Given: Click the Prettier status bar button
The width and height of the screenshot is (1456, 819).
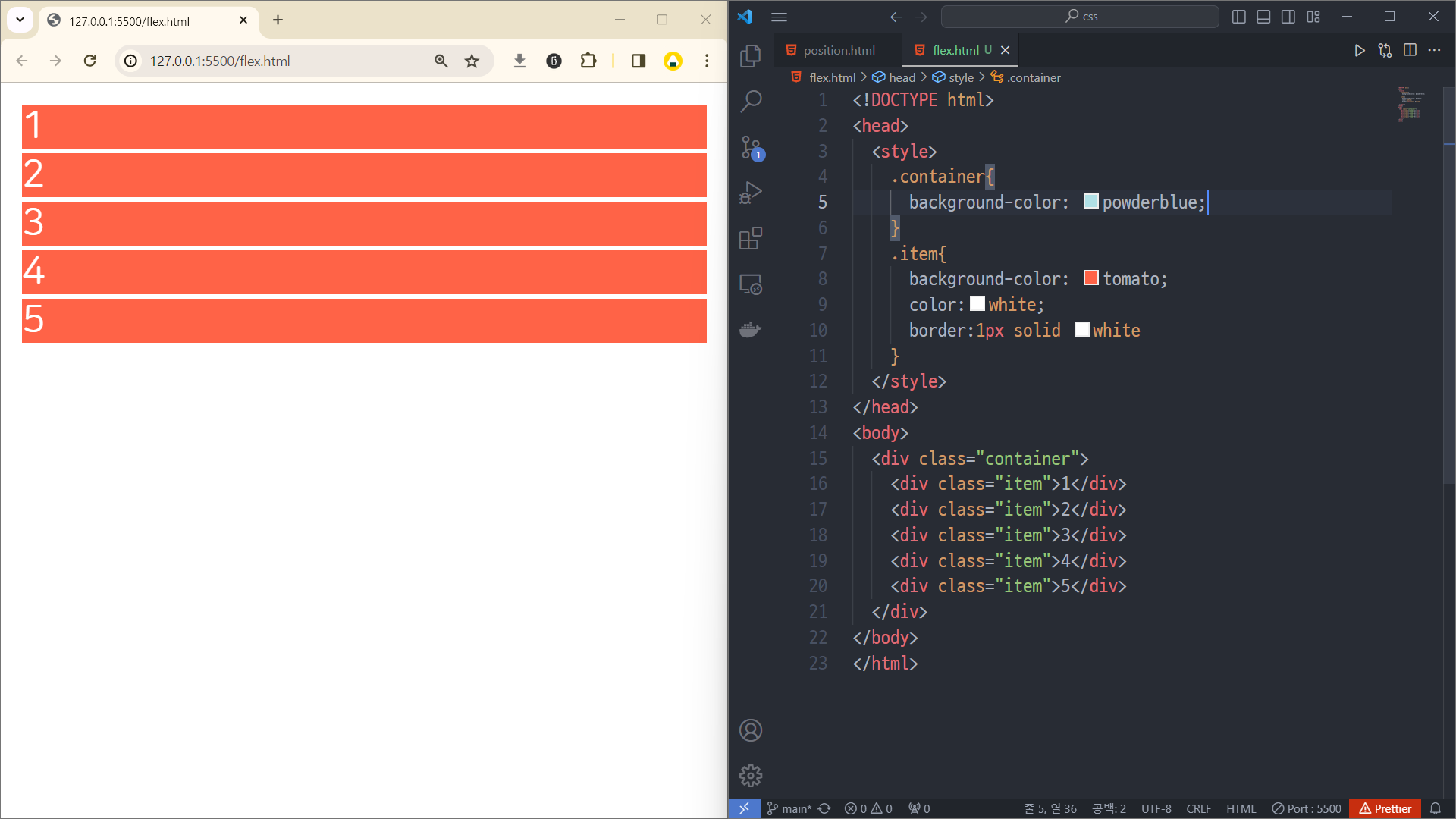Looking at the screenshot, I should (x=1385, y=808).
